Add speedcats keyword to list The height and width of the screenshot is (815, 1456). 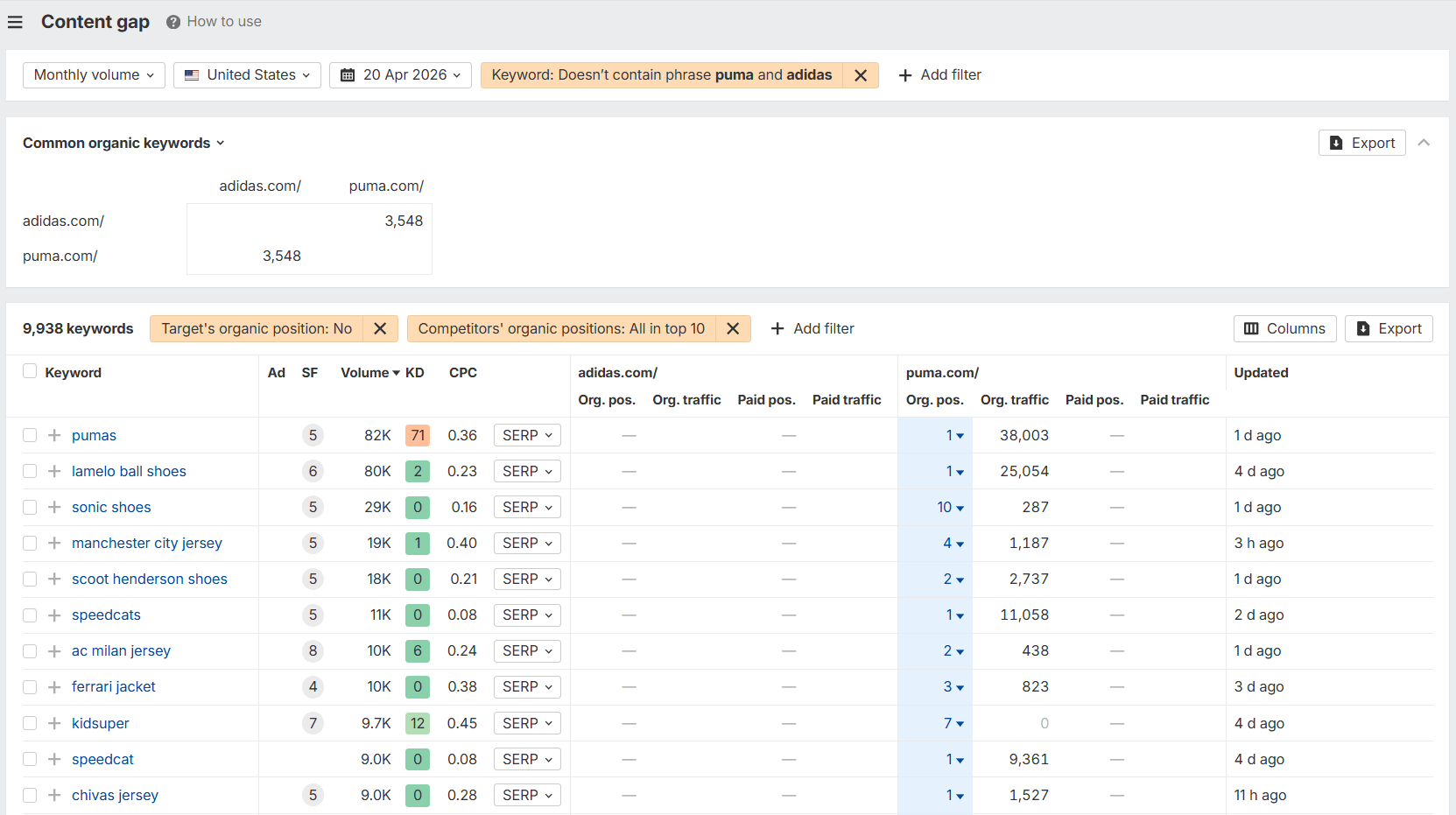tap(54, 615)
